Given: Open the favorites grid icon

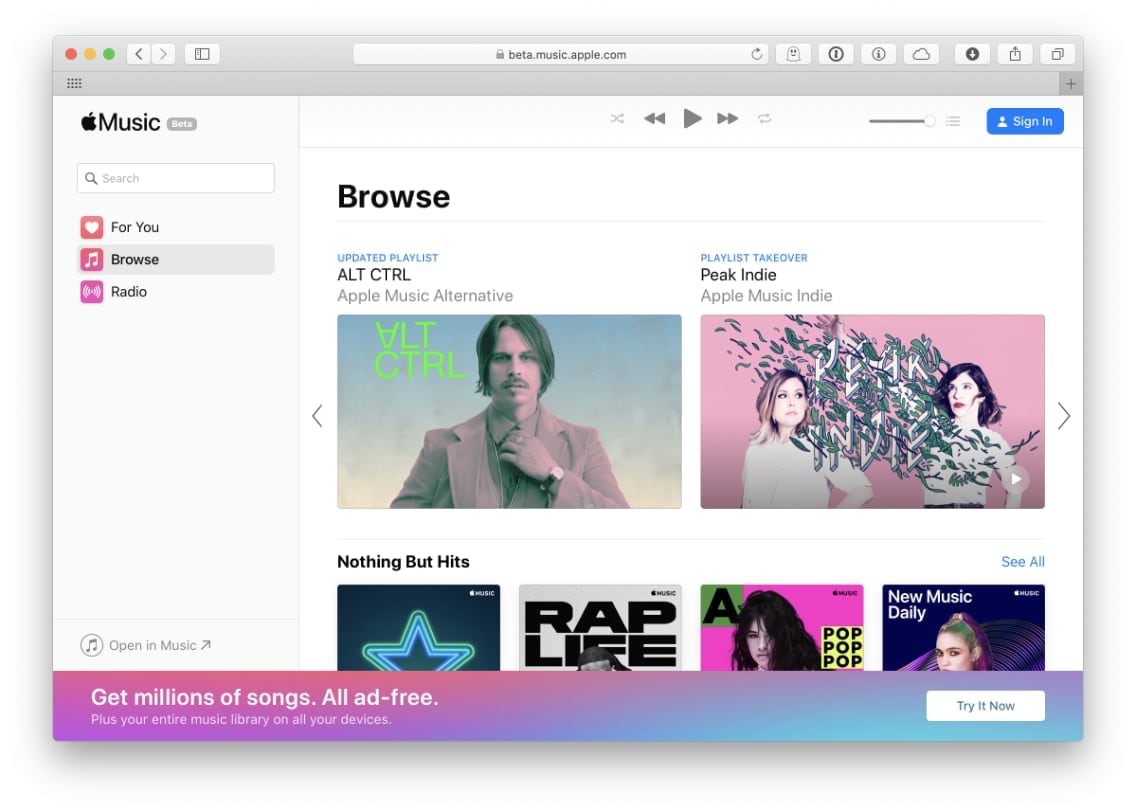Looking at the screenshot, I should tap(74, 83).
